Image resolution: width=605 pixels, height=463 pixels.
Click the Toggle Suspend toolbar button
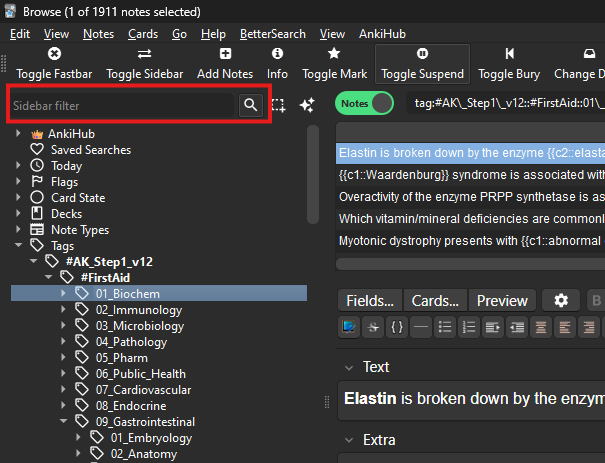coord(423,64)
